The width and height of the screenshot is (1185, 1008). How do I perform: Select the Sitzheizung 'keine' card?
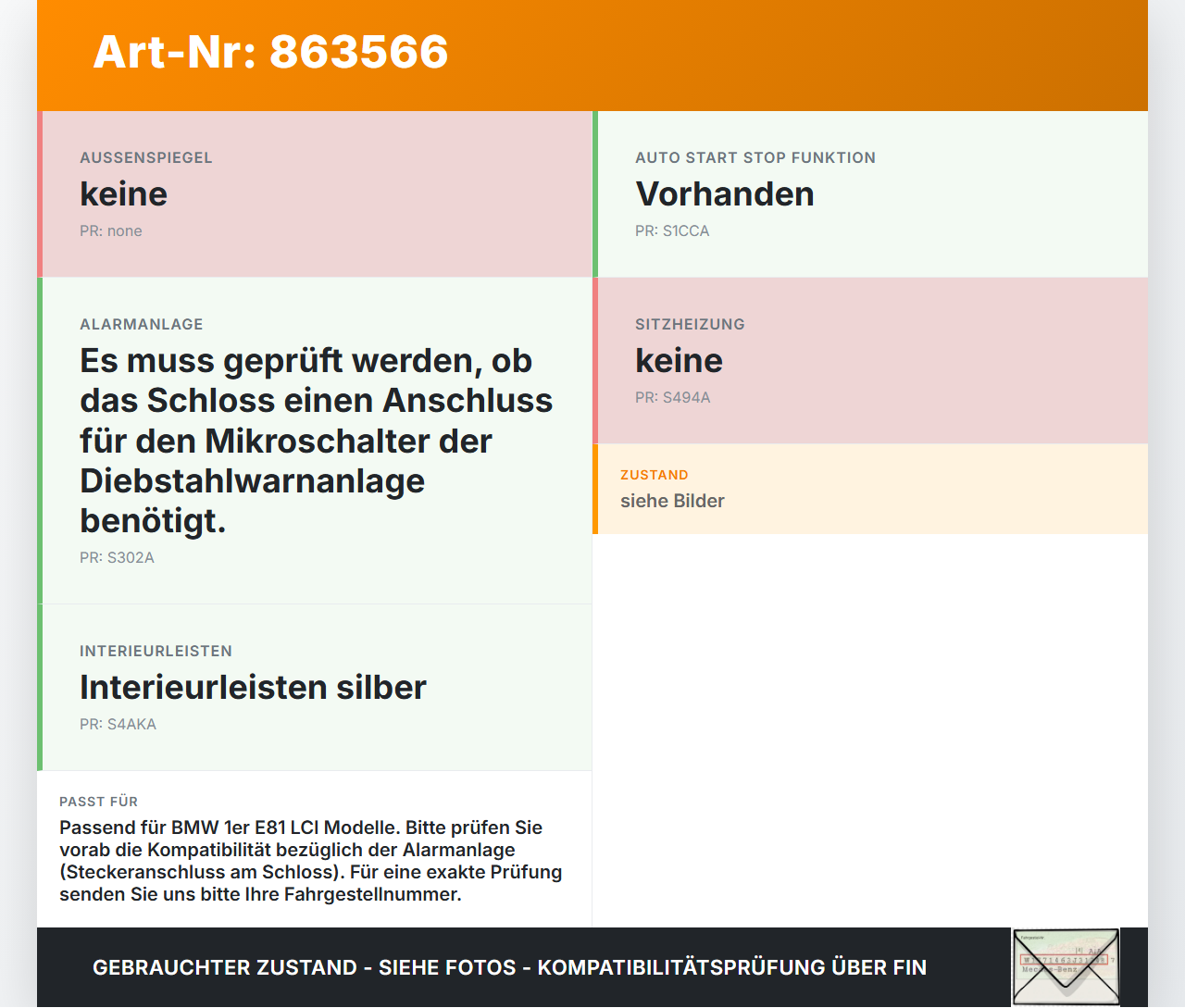click(x=870, y=361)
